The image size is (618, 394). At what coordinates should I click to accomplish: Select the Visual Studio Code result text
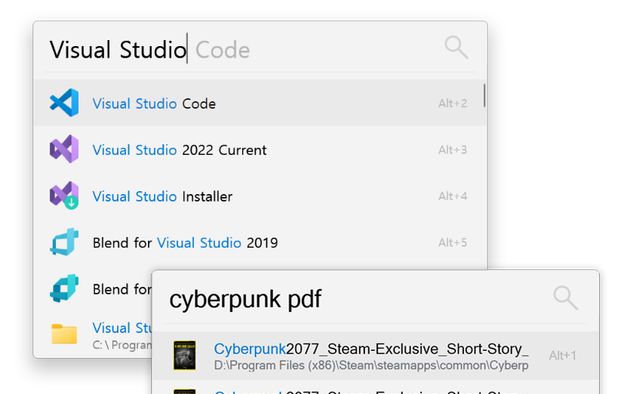(154, 104)
